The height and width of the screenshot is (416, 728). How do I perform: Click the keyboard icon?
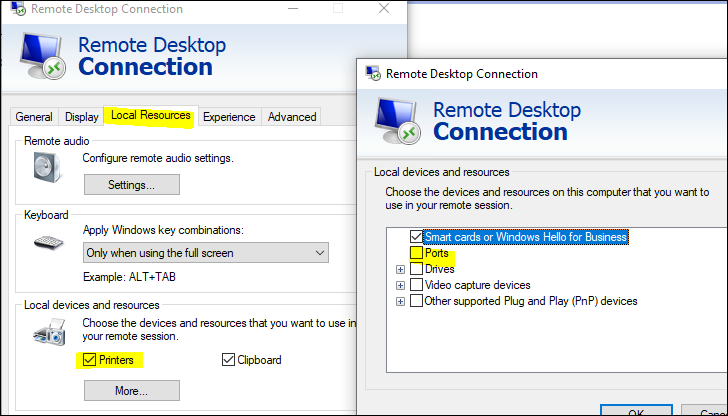coord(48,242)
